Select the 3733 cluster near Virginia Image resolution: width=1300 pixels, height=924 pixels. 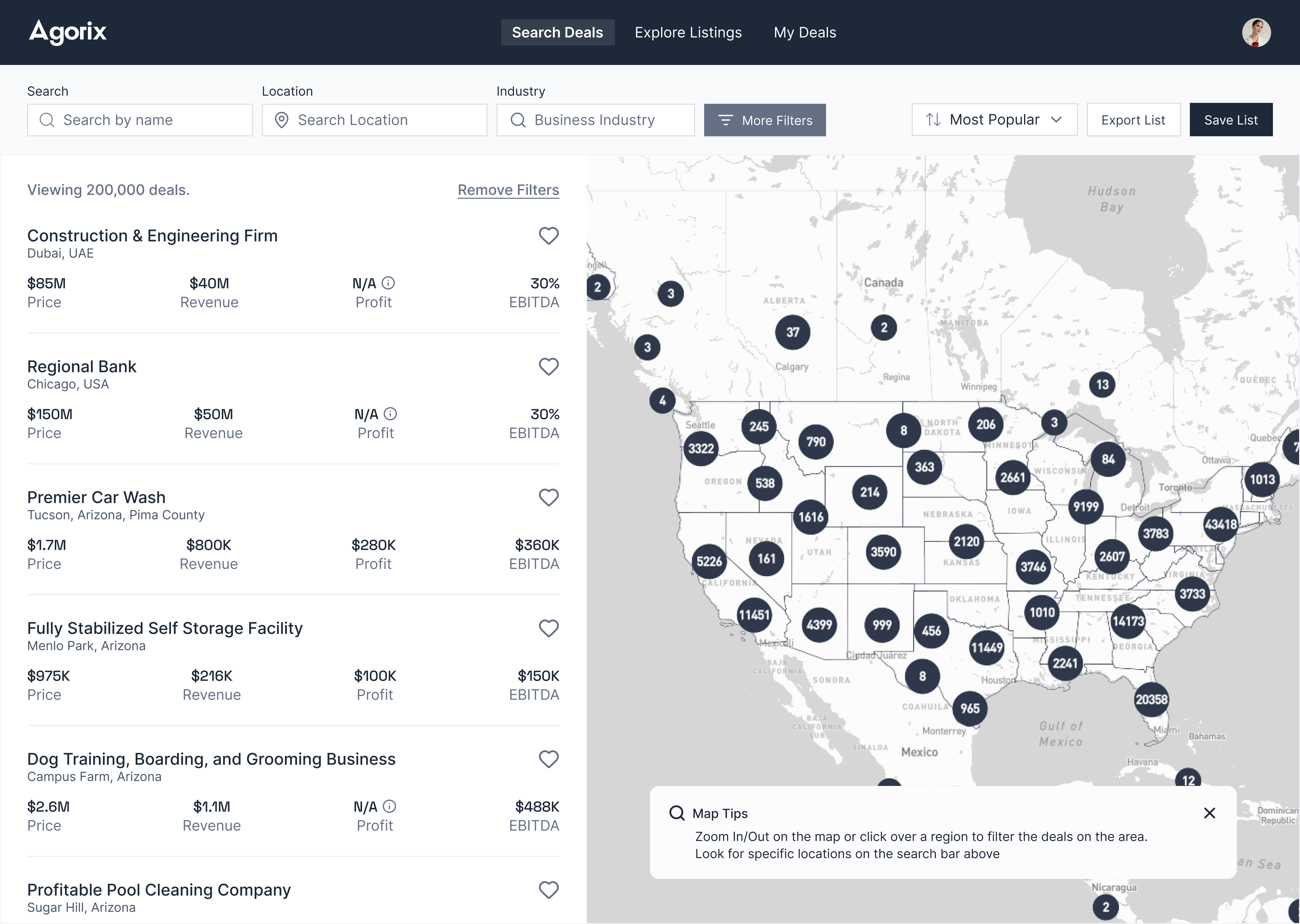tap(1193, 594)
